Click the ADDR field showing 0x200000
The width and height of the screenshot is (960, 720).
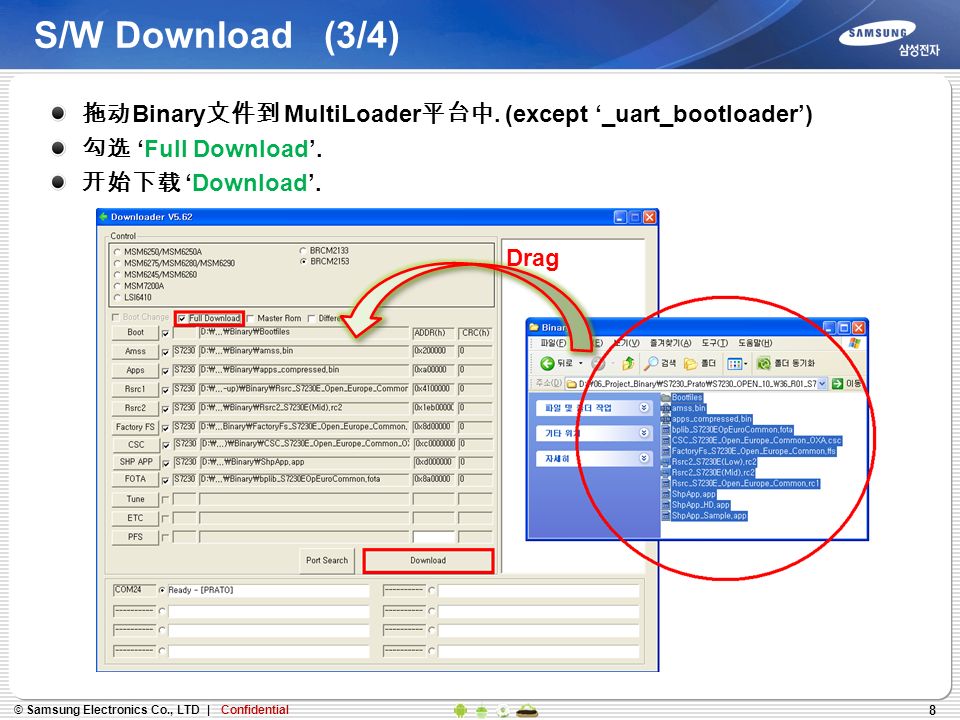pyautogui.click(x=433, y=351)
